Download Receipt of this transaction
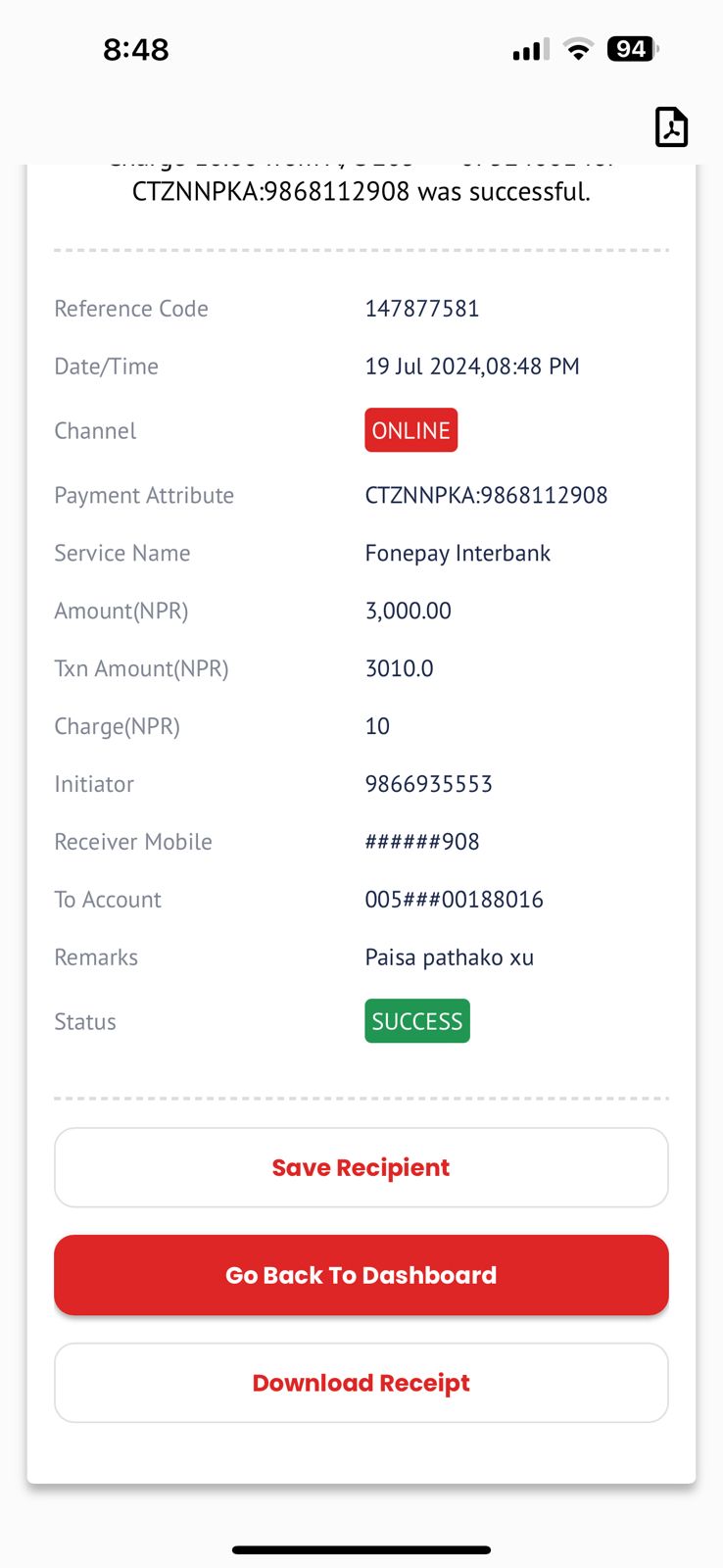Viewport: 723px width, 1568px height. tap(361, 1383)
